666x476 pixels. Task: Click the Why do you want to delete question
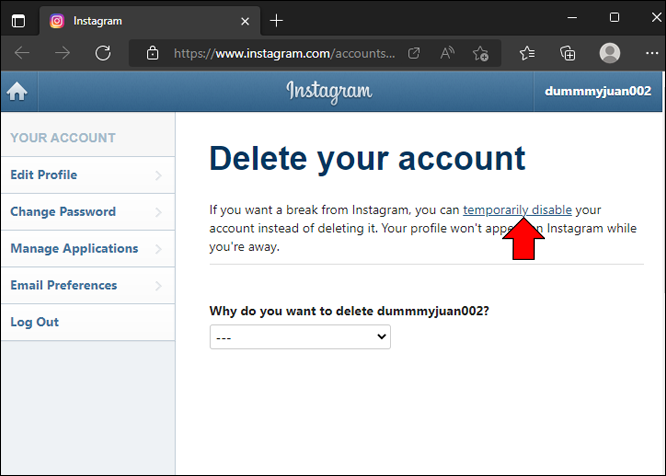click(349, 311)
